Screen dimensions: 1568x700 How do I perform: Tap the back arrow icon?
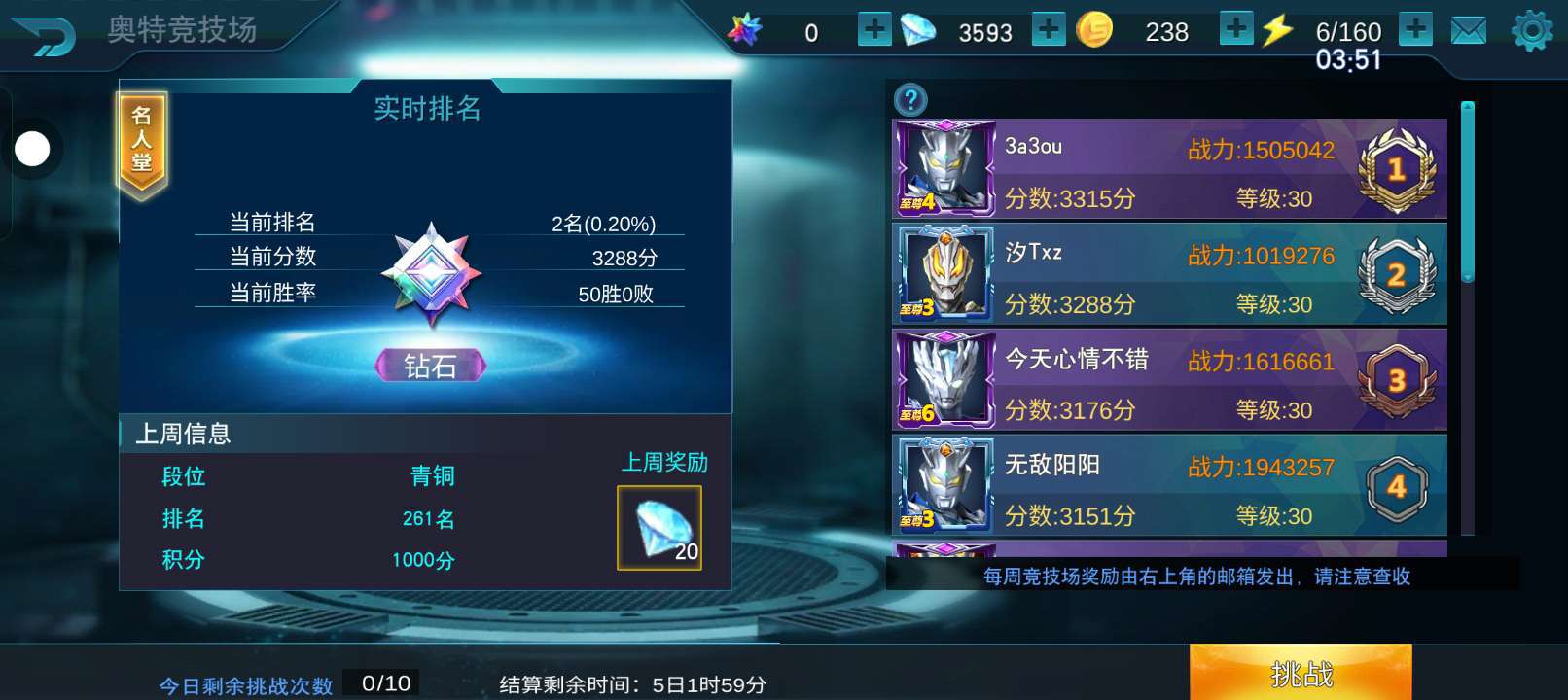[x=44, y=36]
